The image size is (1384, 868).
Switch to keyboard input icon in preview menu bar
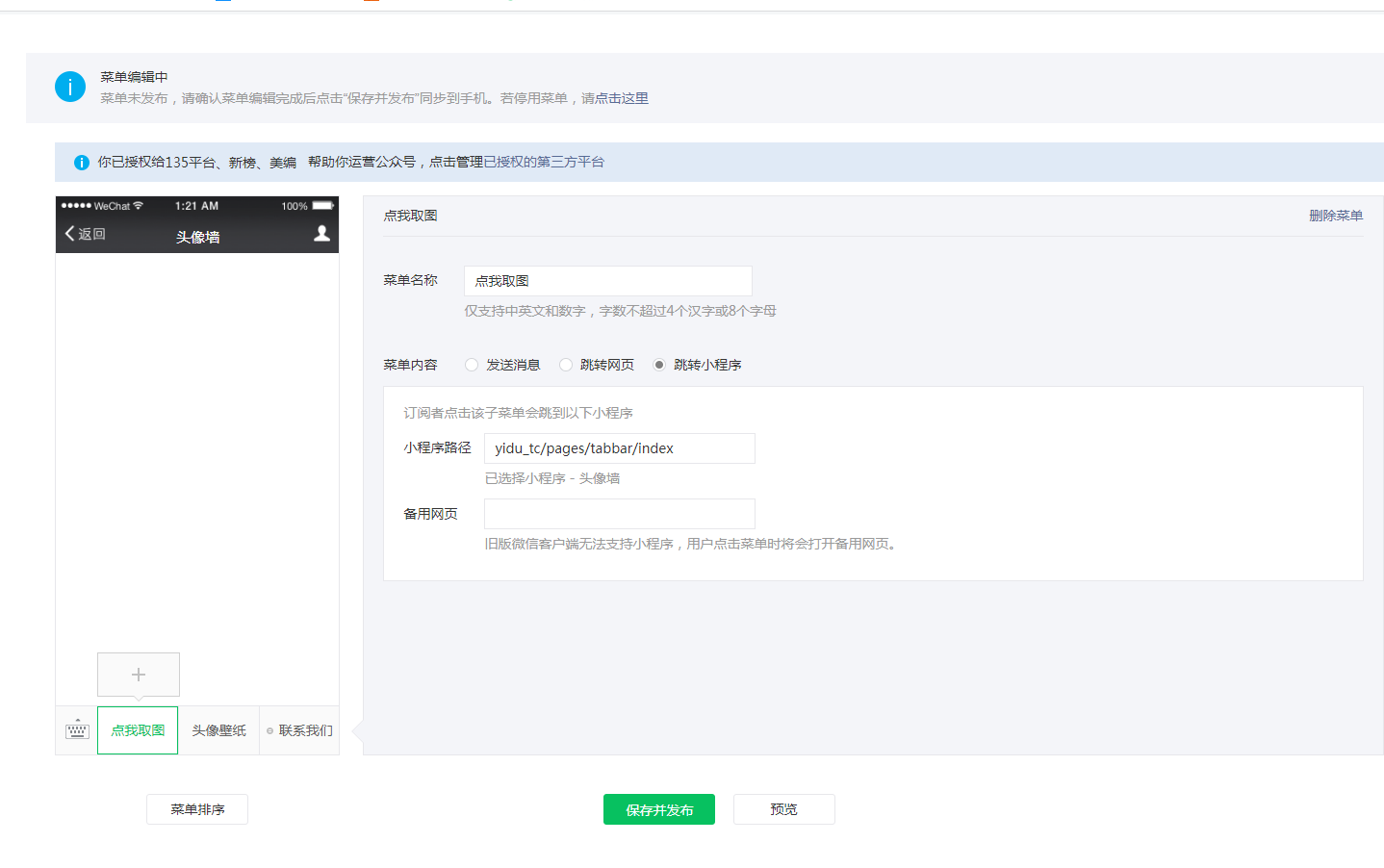[x=77, y=729]
